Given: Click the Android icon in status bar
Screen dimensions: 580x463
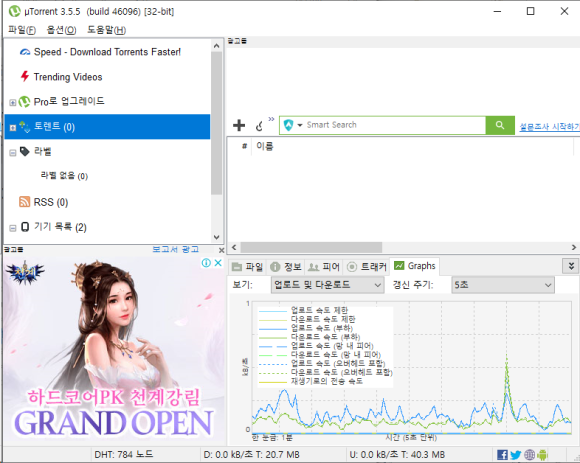Looking at the screenshot, I should pyautogui.click(x=542, y=455).
